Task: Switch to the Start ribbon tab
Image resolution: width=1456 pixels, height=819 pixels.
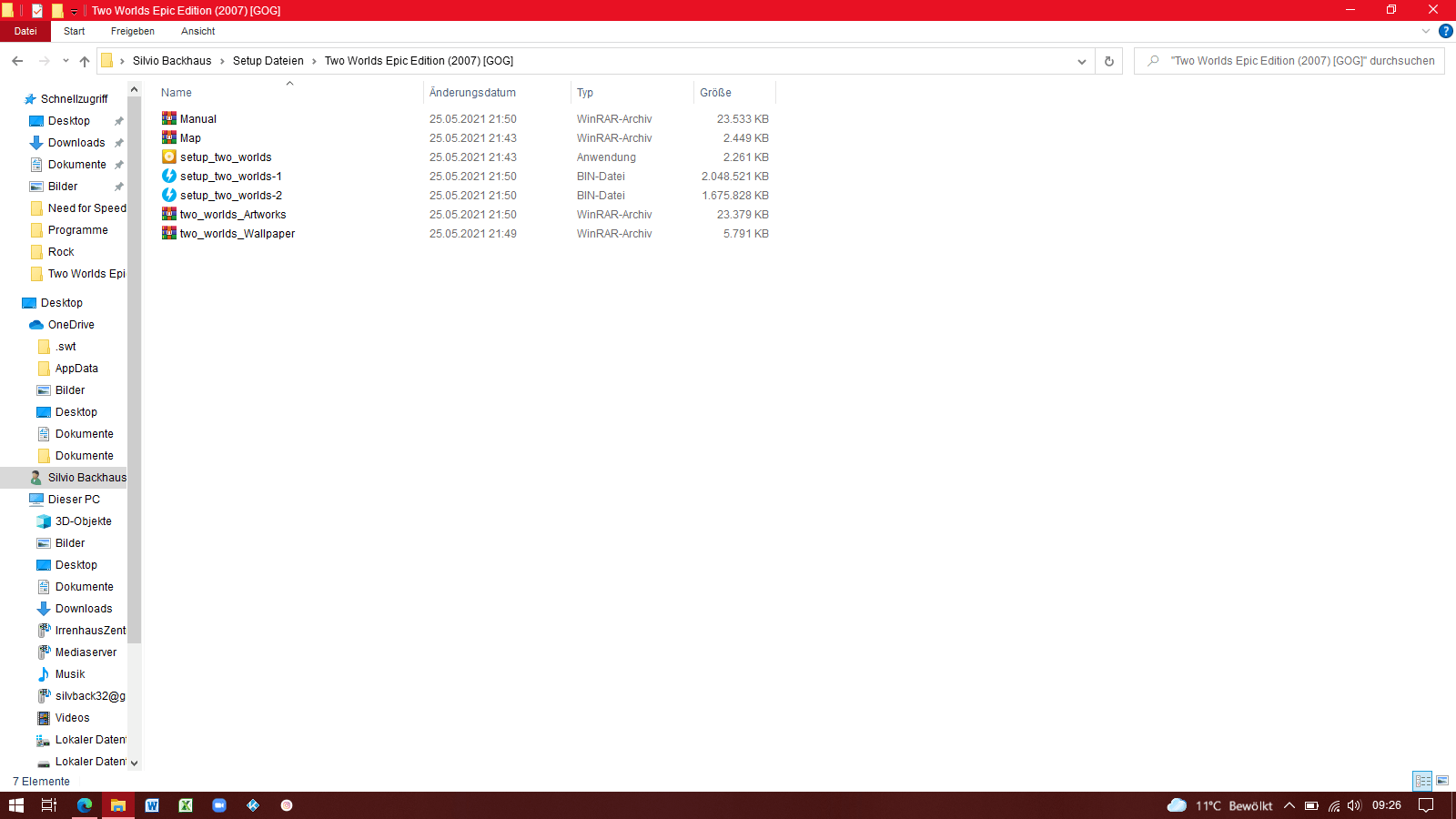Action: tap(74, 31)
